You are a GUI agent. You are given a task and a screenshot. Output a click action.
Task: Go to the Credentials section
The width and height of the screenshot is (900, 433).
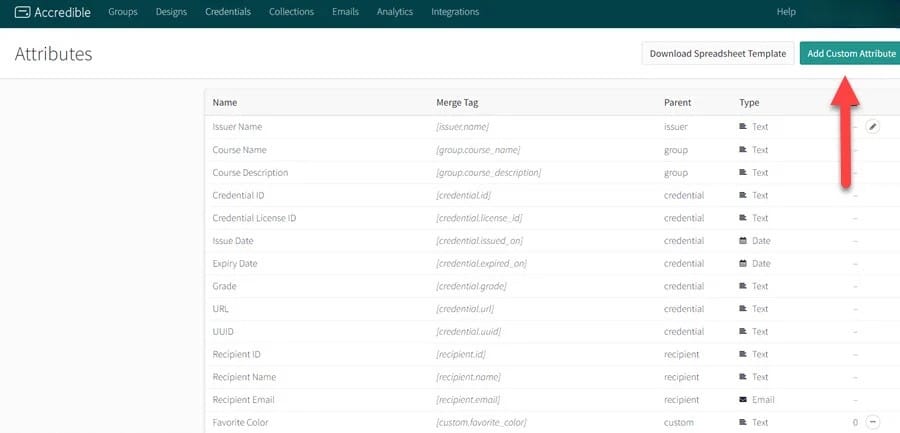tap(227, 12)
